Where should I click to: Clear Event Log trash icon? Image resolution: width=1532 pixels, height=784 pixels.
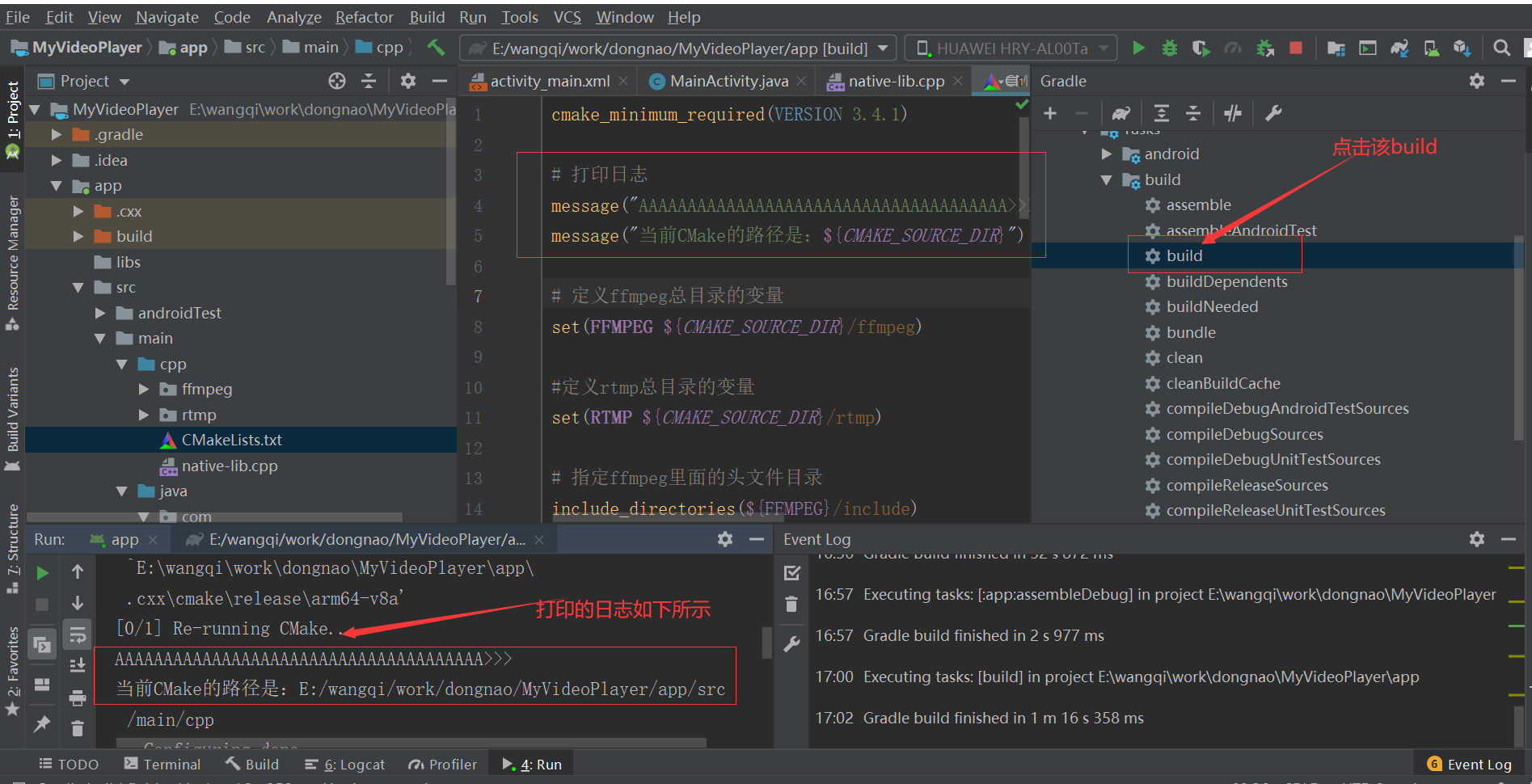pyautogui.click(x=791, y=604)
